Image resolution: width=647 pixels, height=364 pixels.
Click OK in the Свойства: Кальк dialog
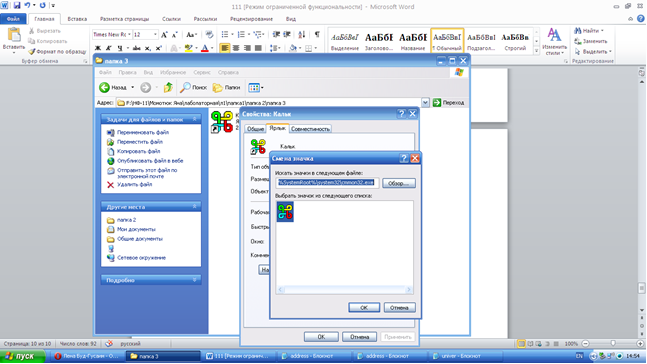click(321, 337)
